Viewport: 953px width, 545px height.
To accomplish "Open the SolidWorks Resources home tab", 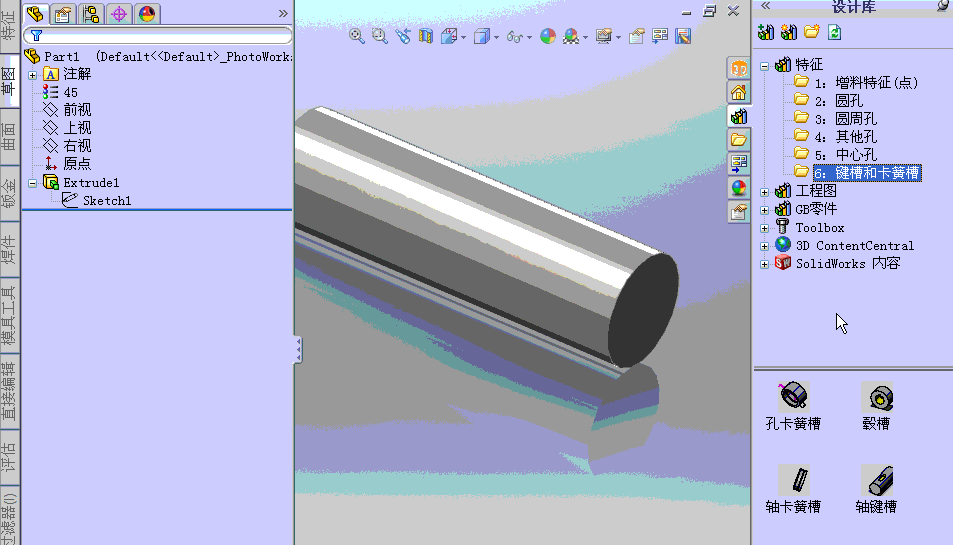I will pyautogui.click(x=738, y=92).
